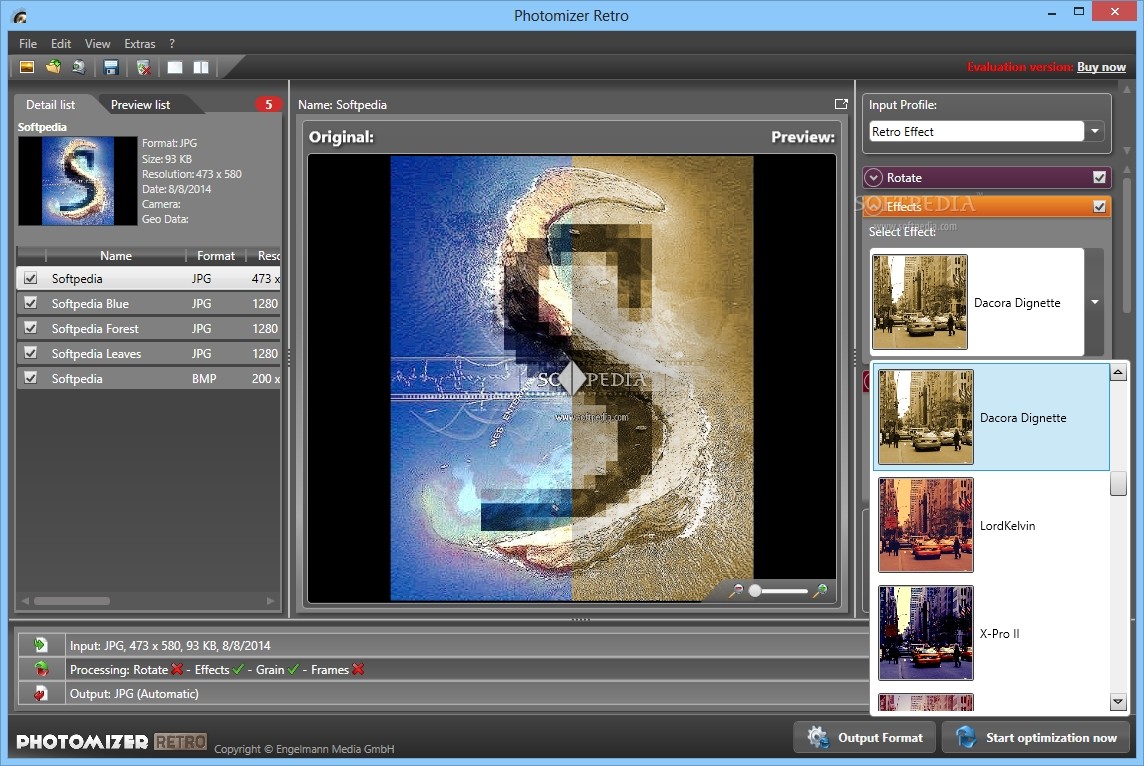This screenshot has width=1144, height=766.
Task: Click the zoom out magnifier icon
Action: click(735, 590)
